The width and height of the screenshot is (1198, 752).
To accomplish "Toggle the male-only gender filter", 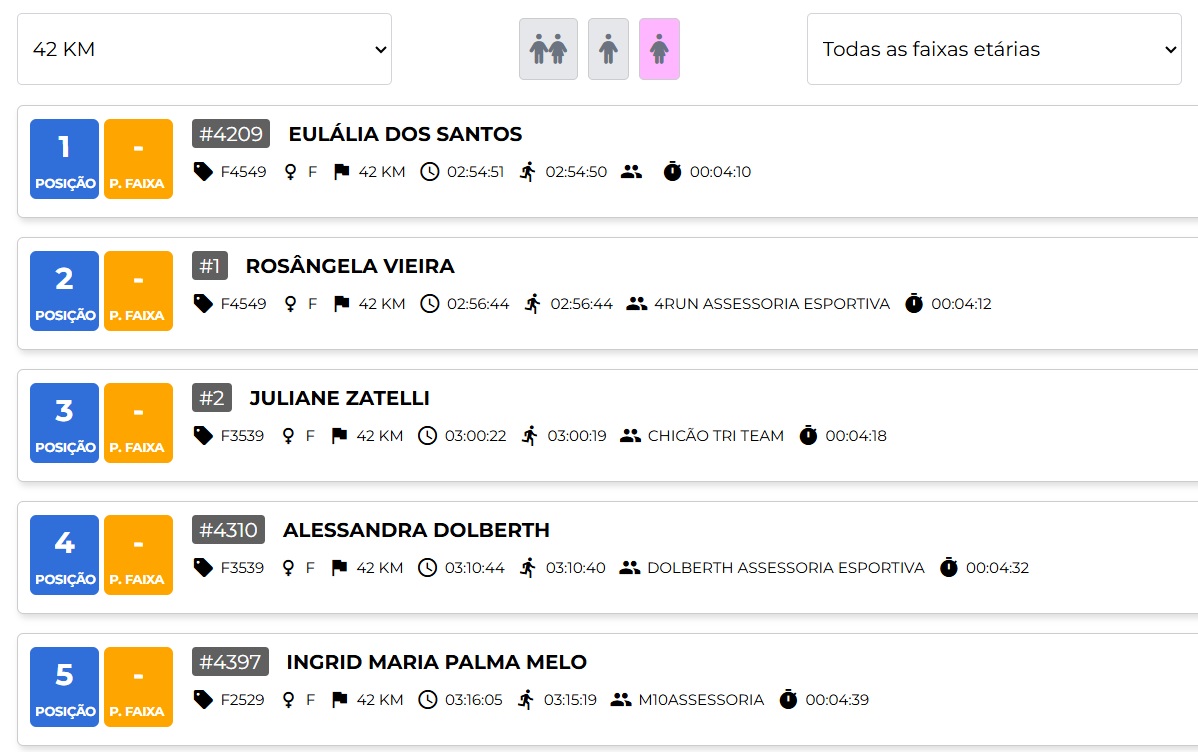I will [608, 49].
